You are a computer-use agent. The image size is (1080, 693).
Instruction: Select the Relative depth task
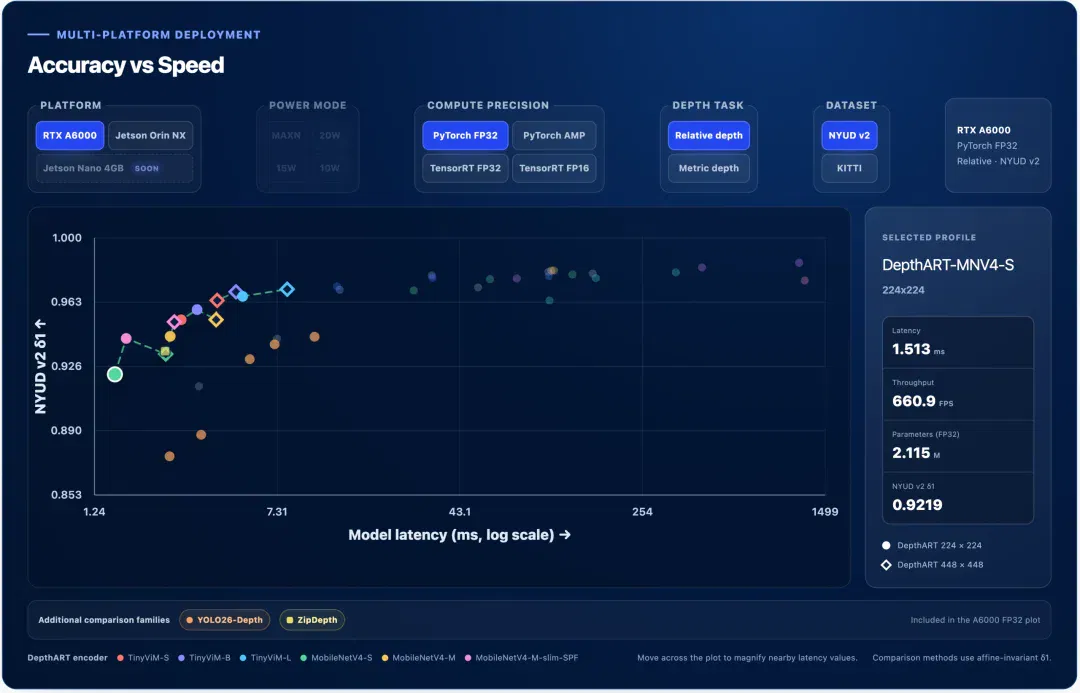pyautogui.click(x=709, y=136)
